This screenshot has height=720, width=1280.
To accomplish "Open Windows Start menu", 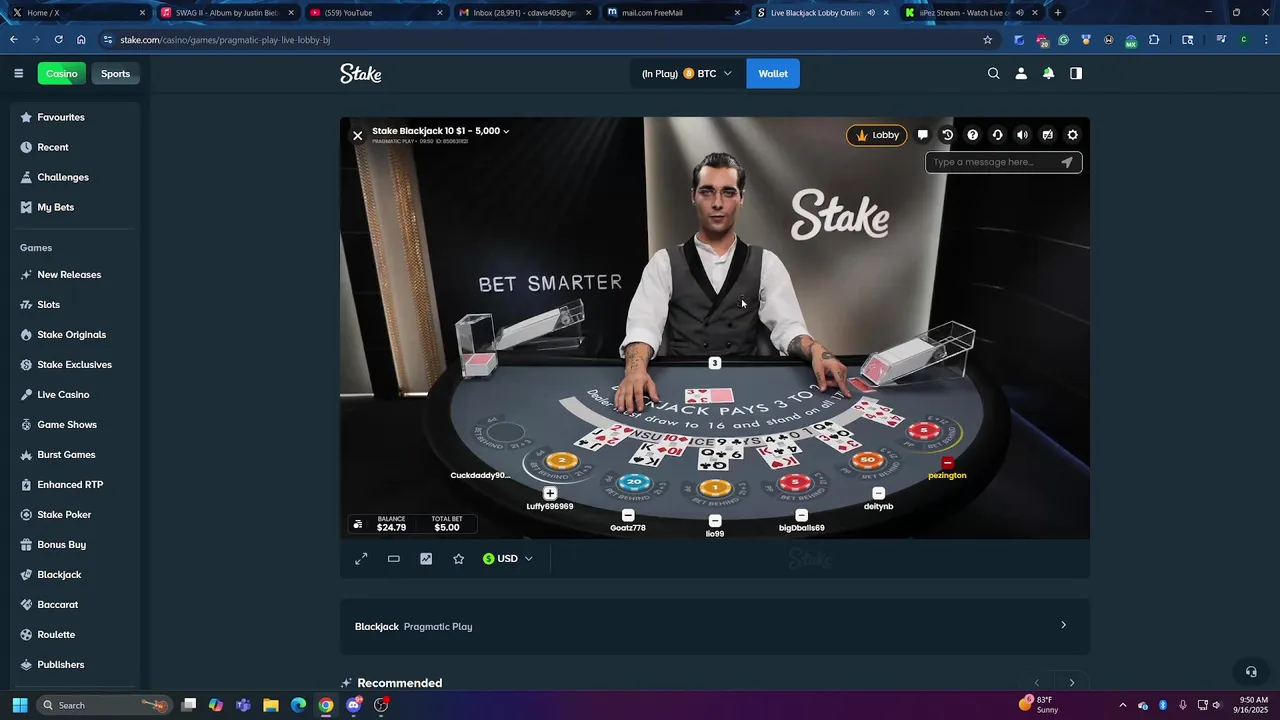I will pyautogui.click(x=19, y=705).
